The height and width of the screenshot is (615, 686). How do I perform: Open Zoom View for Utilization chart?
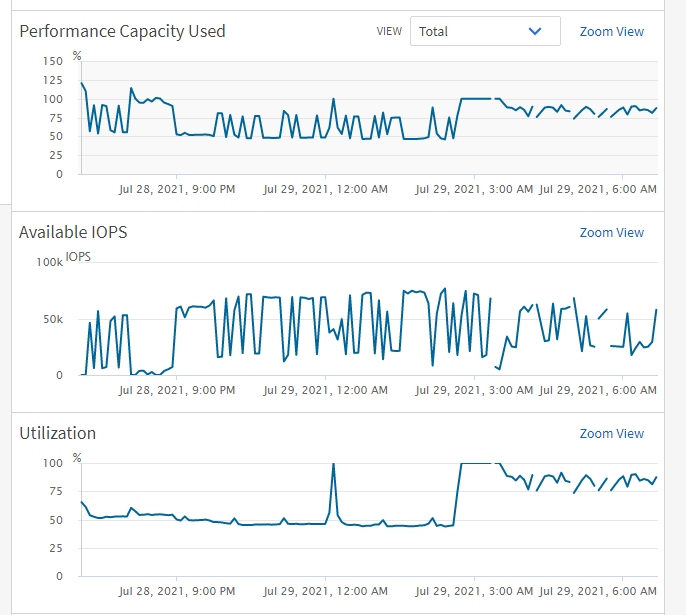[x=611, y=433]
